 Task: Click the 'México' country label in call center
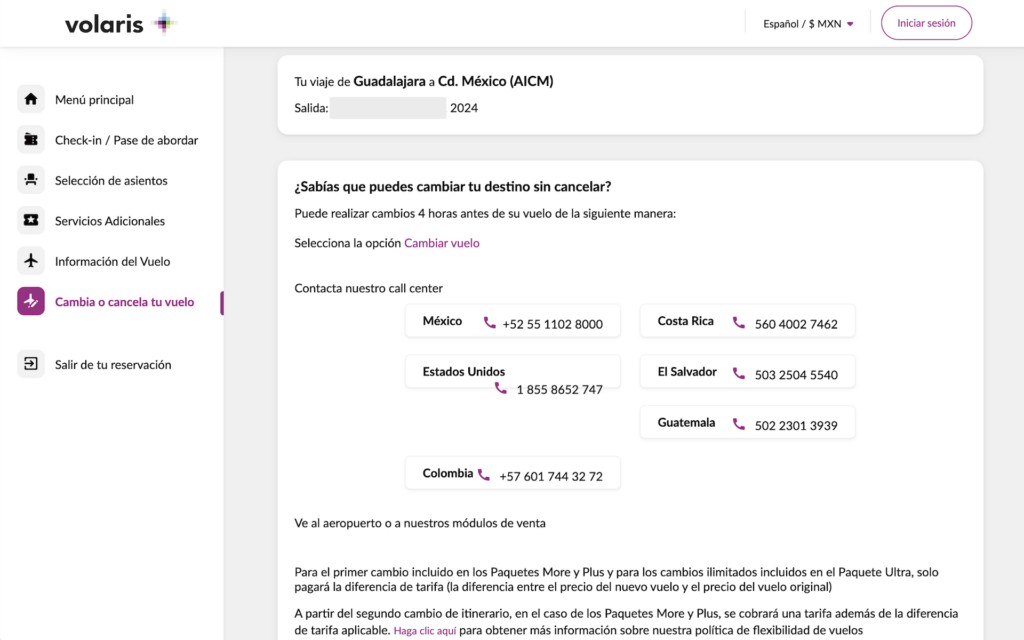442,321
